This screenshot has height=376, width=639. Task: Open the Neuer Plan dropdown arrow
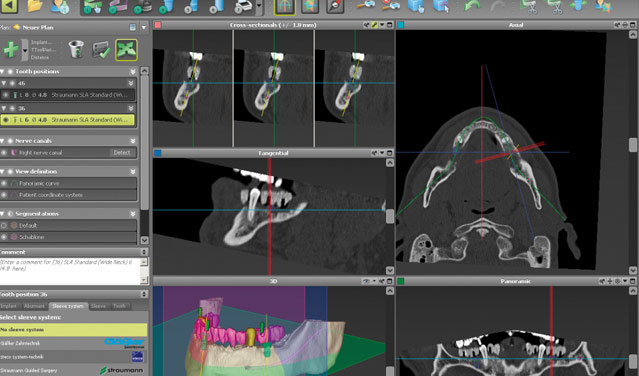point(143,28)
